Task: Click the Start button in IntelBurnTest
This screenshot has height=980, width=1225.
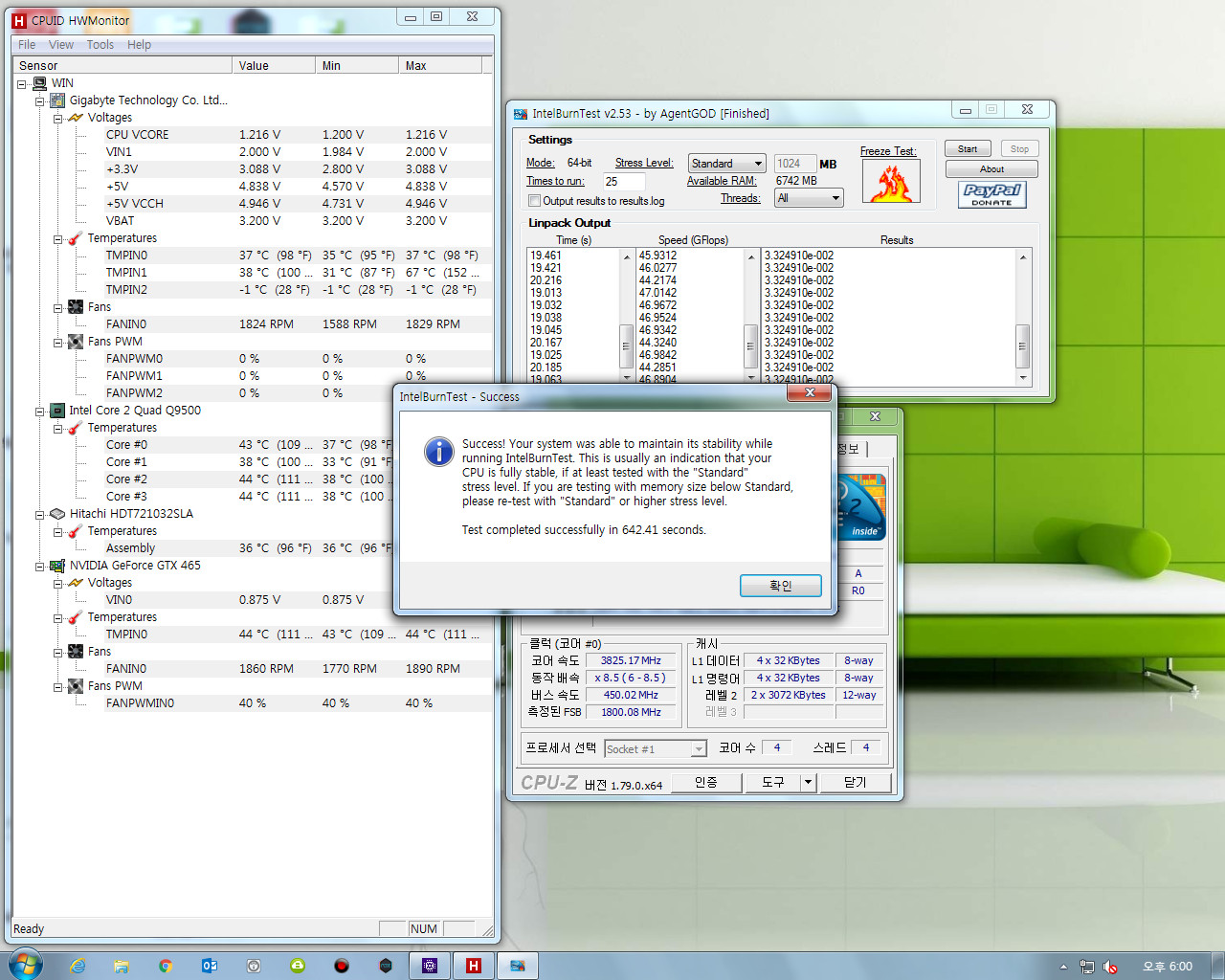Action: point(968,149)
